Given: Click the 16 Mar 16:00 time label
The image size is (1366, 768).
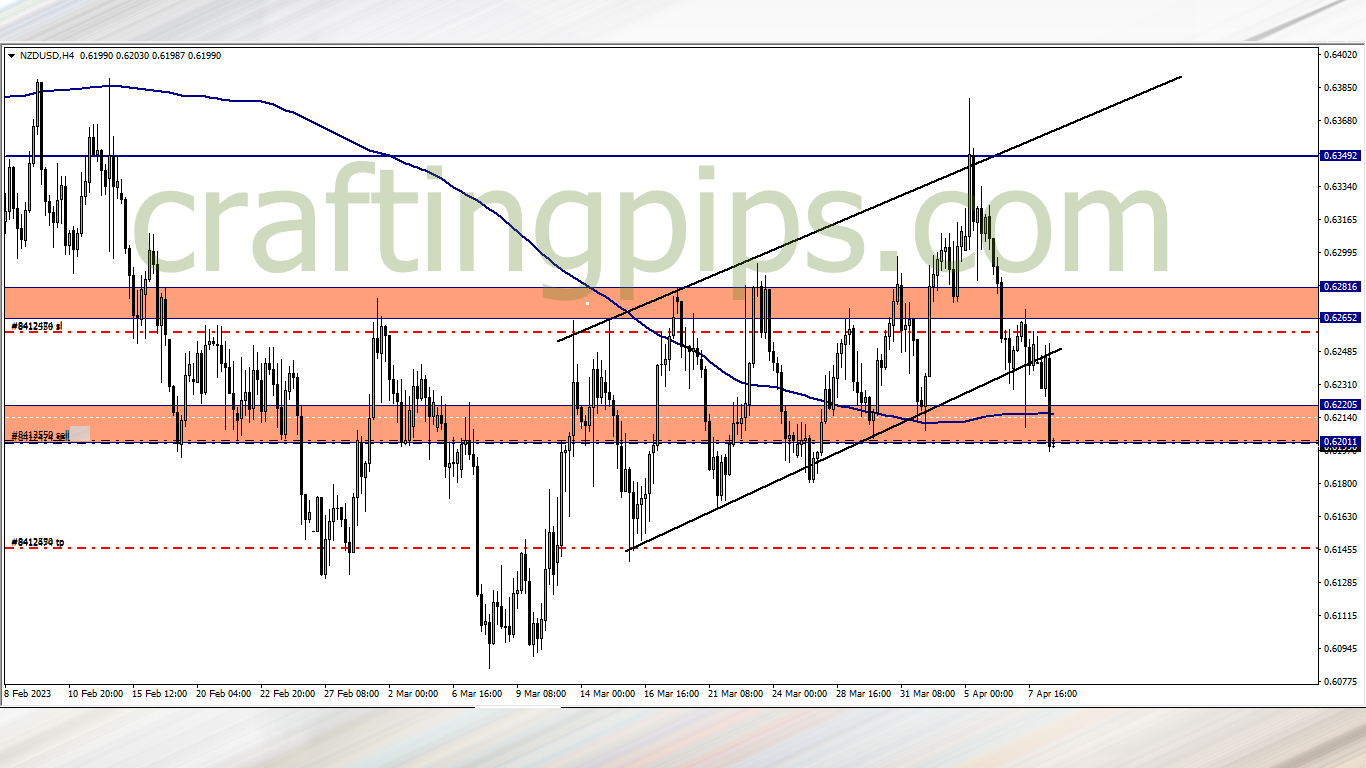Looking at the screenshot, I should click(672, 693).
